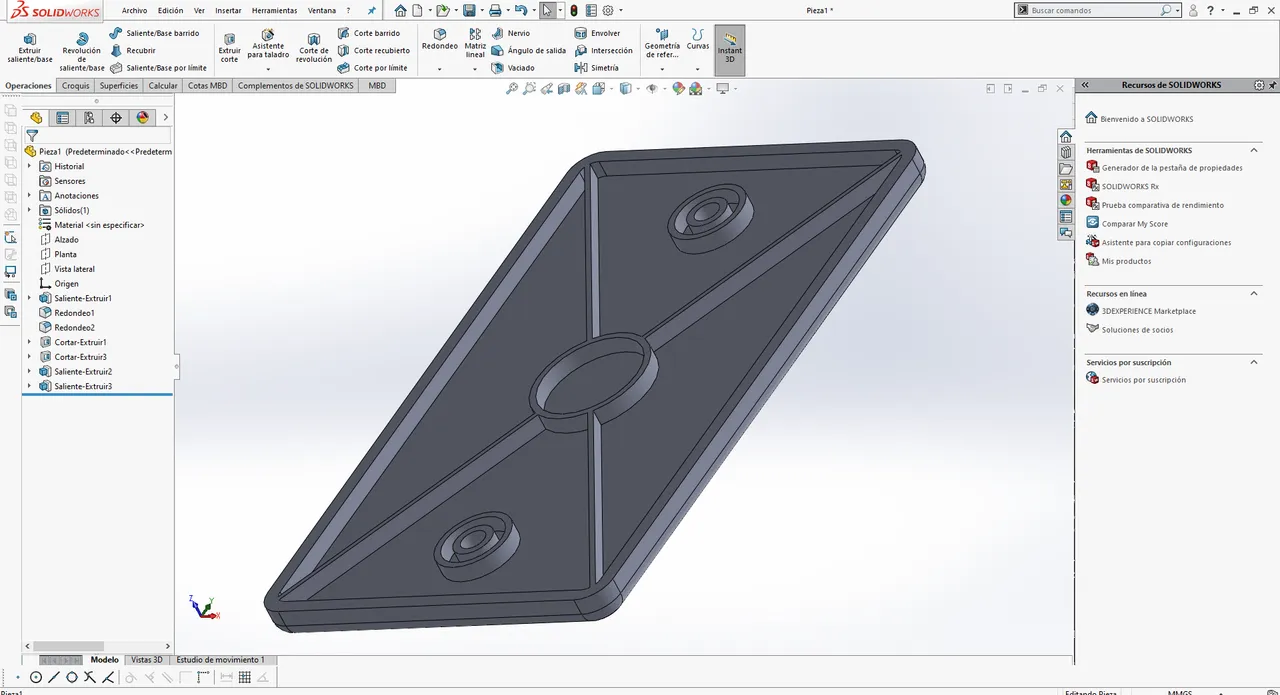
Task: Open Estudio de movimiento 1 tab
Action: (x=220, y=660)
